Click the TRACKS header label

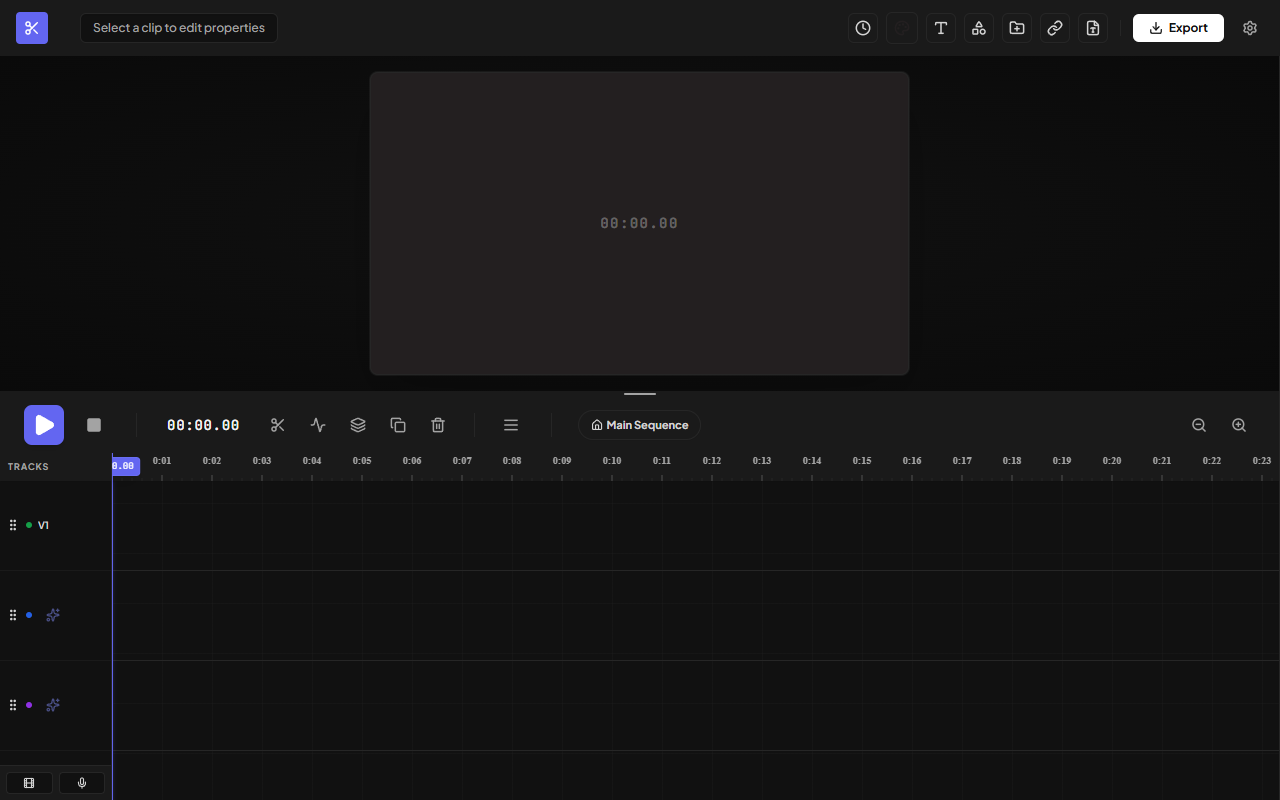pyautogui.click(x=28, y=467)
